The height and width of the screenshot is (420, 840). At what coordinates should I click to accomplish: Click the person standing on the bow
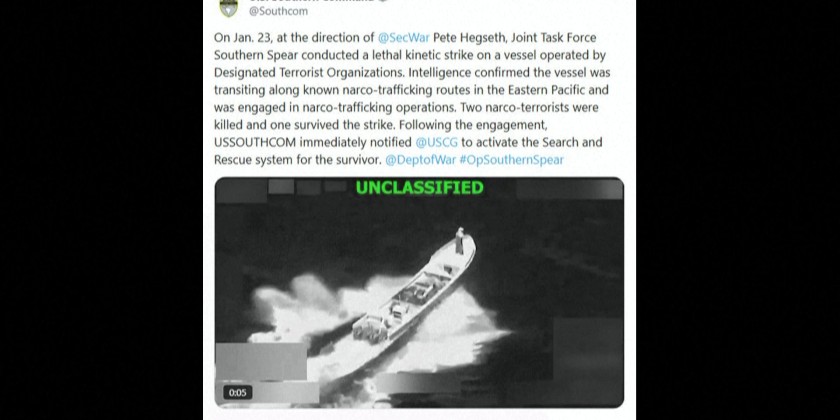tap(459, 240)
